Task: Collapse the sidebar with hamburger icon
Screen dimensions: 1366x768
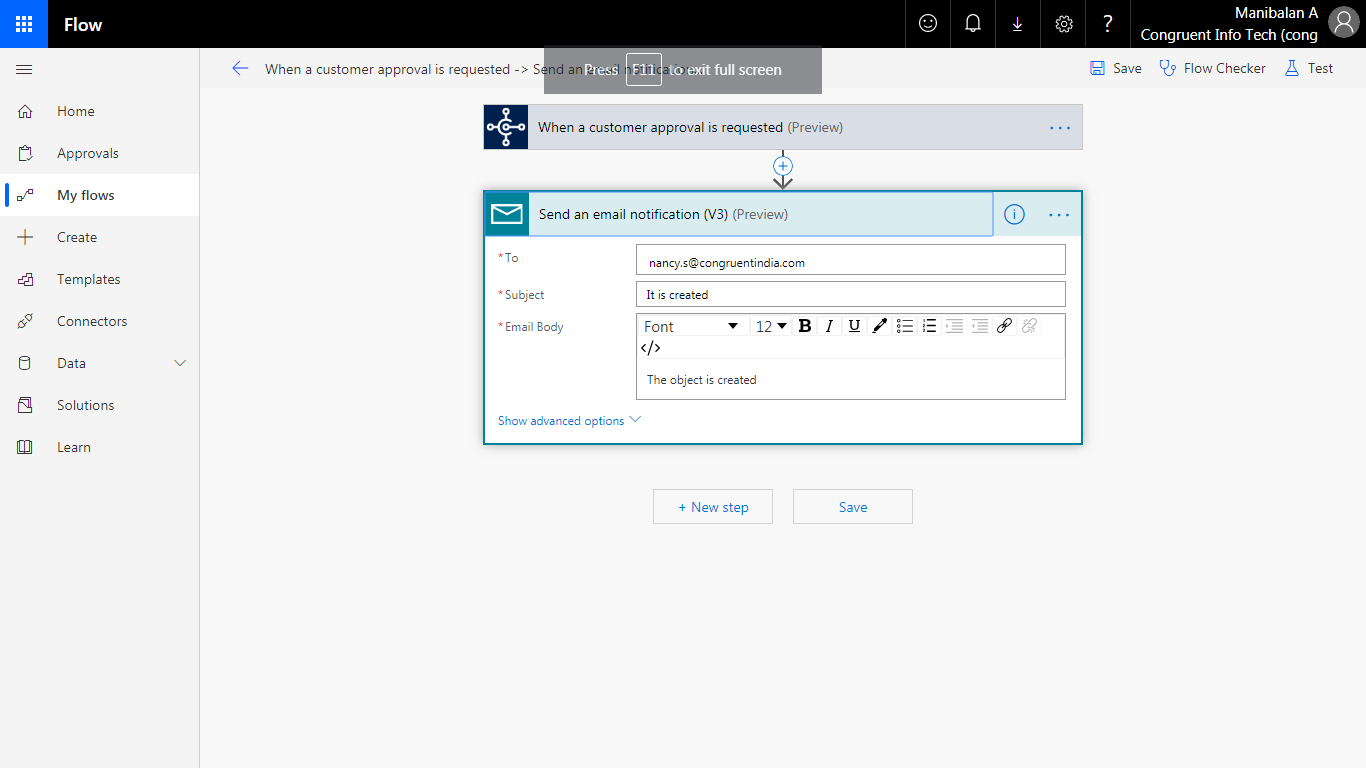Action: (25, 69)
